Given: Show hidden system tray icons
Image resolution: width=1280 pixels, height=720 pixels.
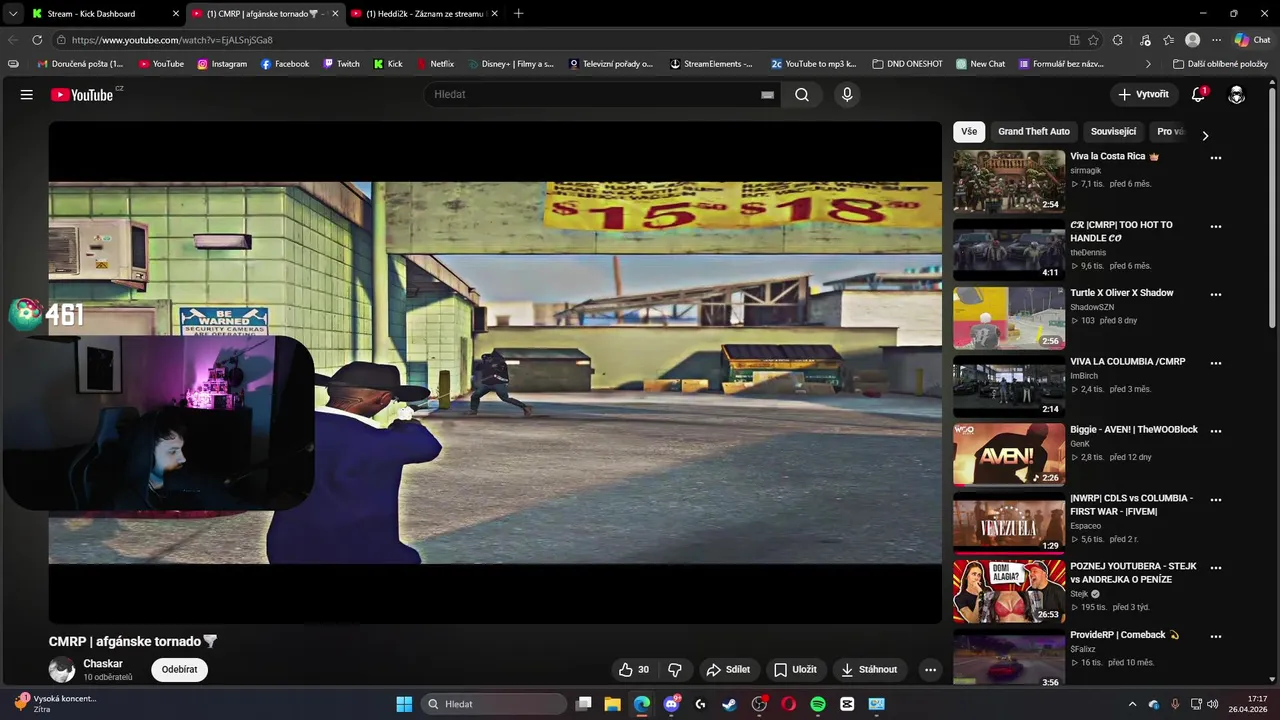Looking at the screenshot, I should (x=1132, y=704).
